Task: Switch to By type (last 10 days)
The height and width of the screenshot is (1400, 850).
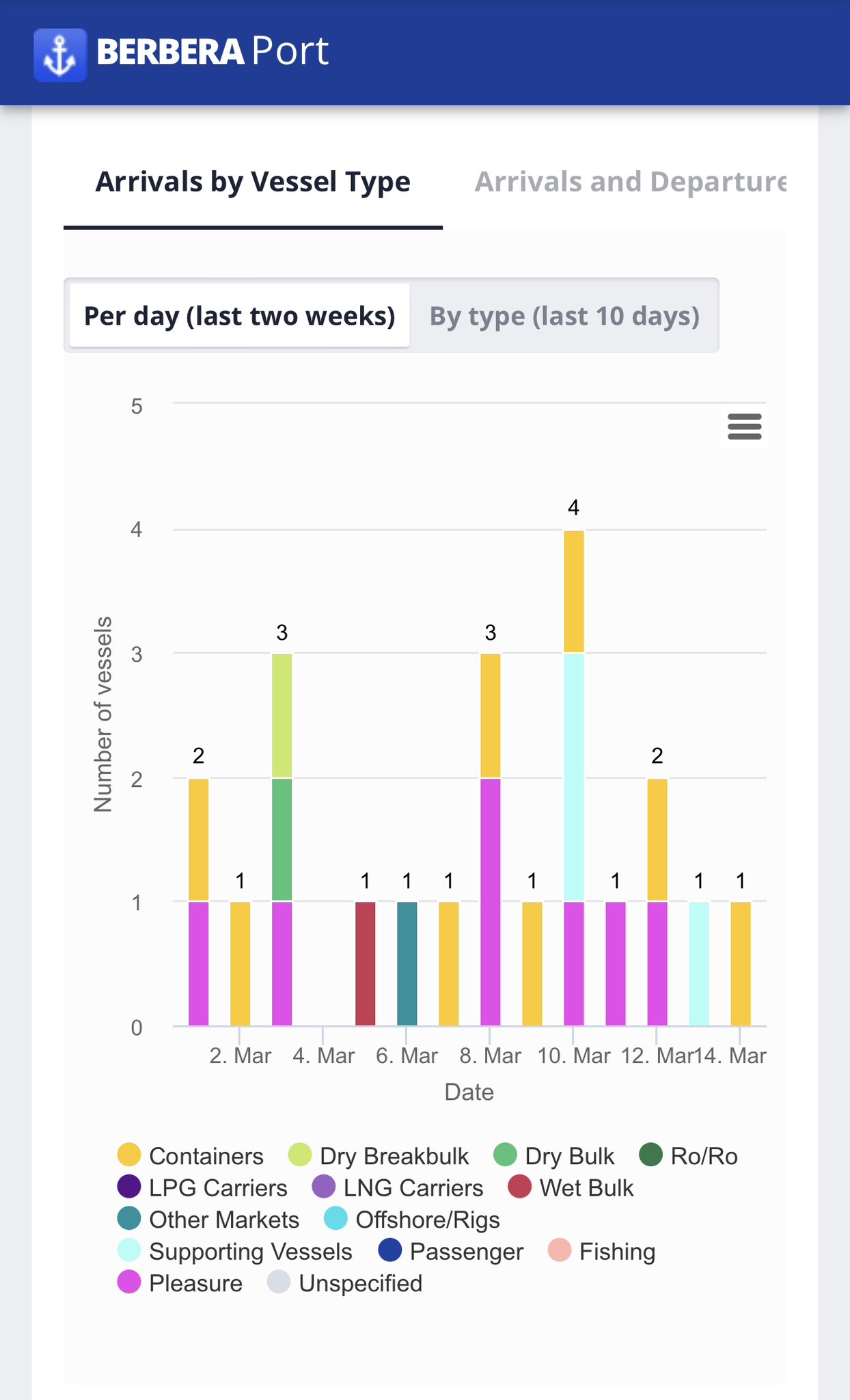Action: [564, 316]
